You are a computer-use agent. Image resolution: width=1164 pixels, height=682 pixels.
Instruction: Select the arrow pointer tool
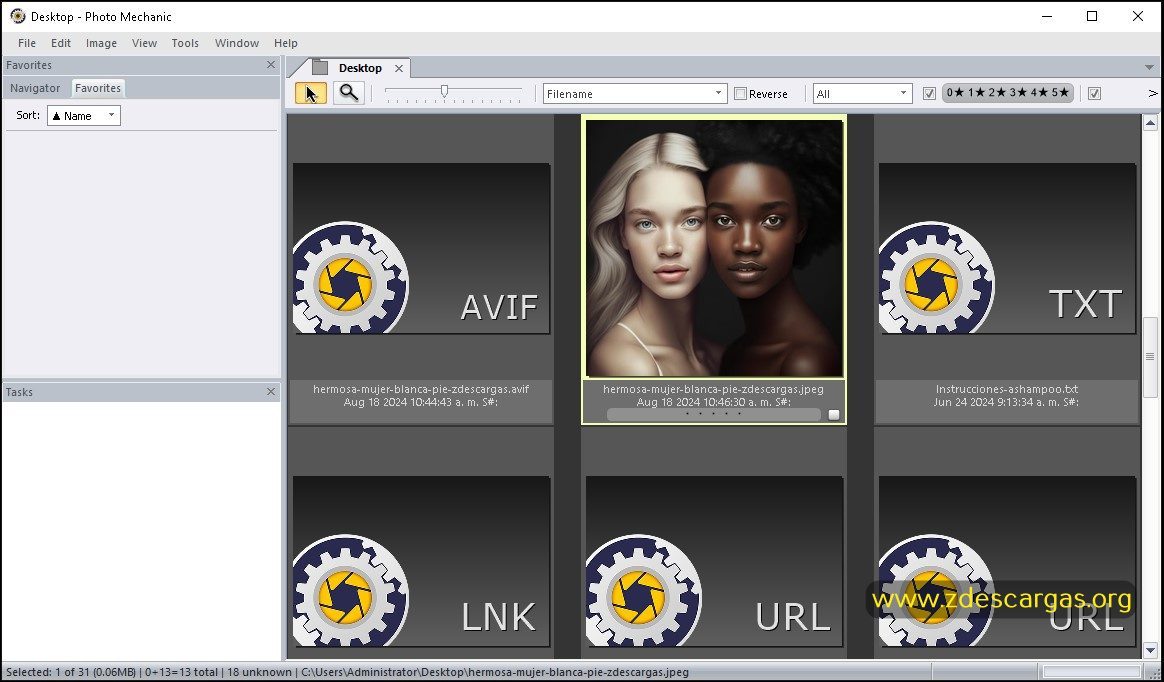(310, 94)
